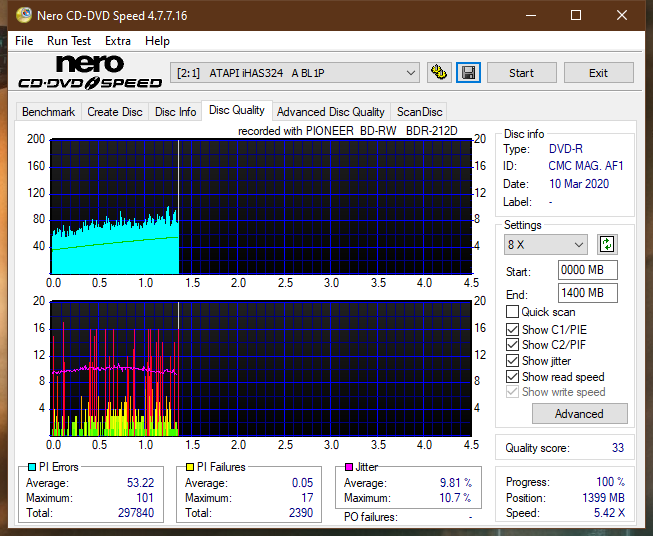The width and height of the screenshot is (653, 536).
Task: Click the Nero disc app icon in title bar
Action: [x=24, y=15]
